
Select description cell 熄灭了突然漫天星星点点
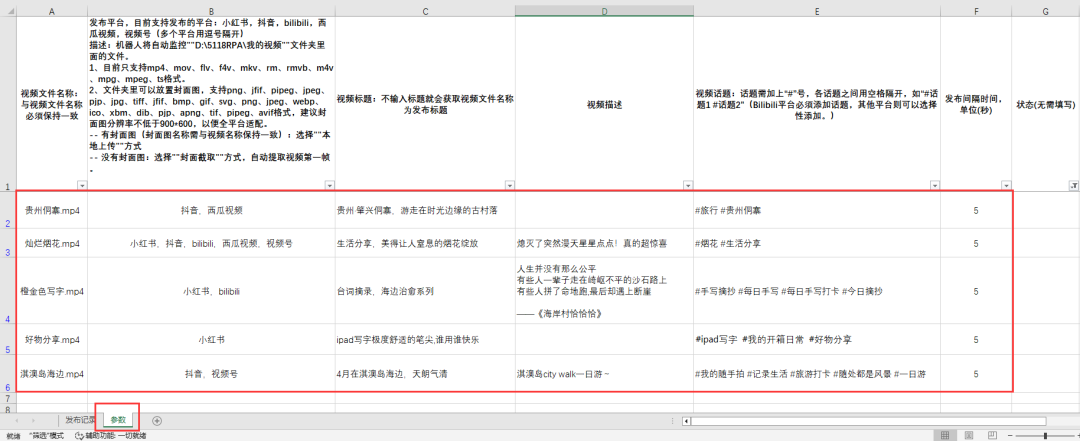pyautogui.click(x=604, y=243)
